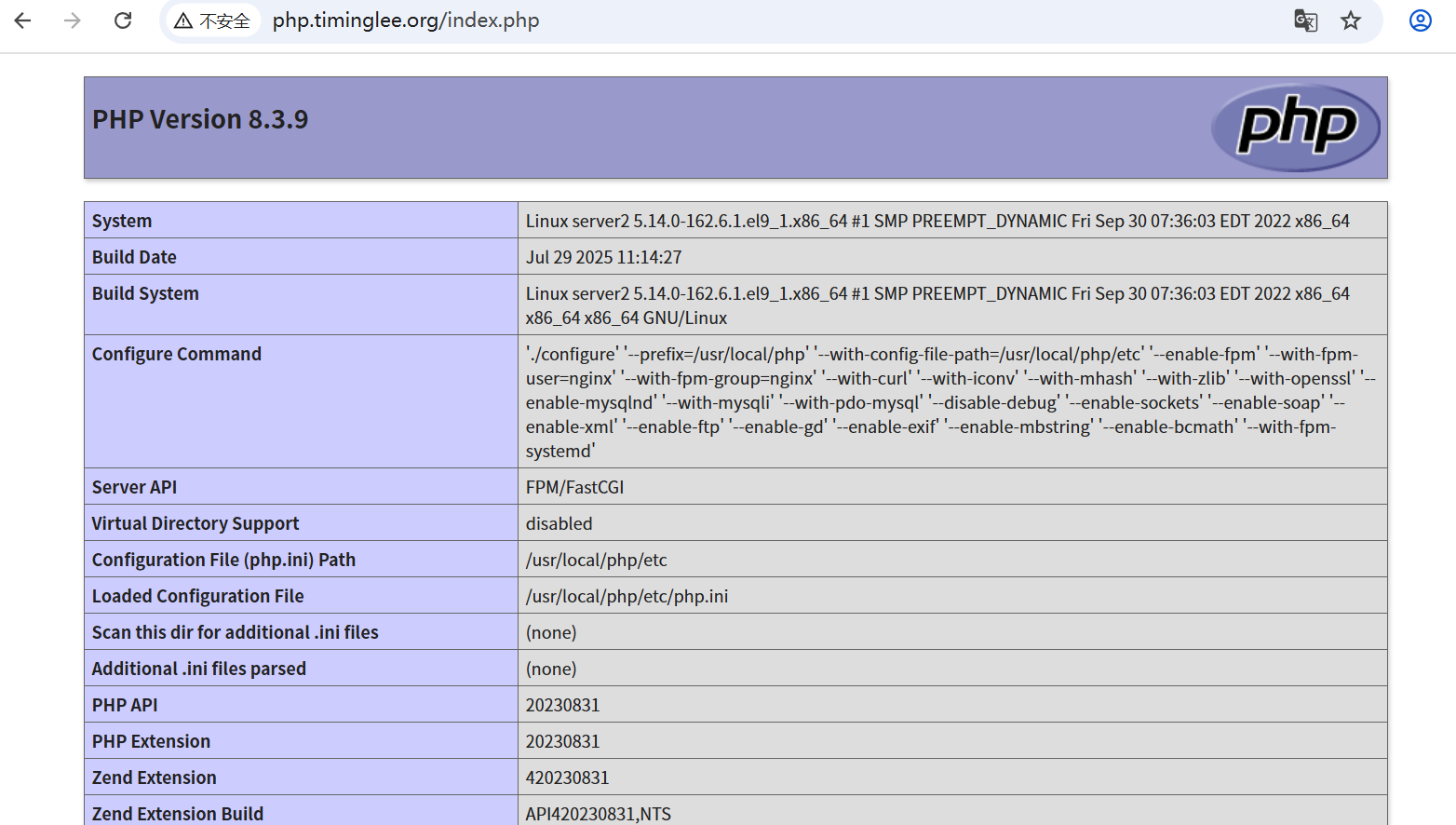
Task: Click 'Additional .ini files parsed' label
Action: tap(199, 669)
